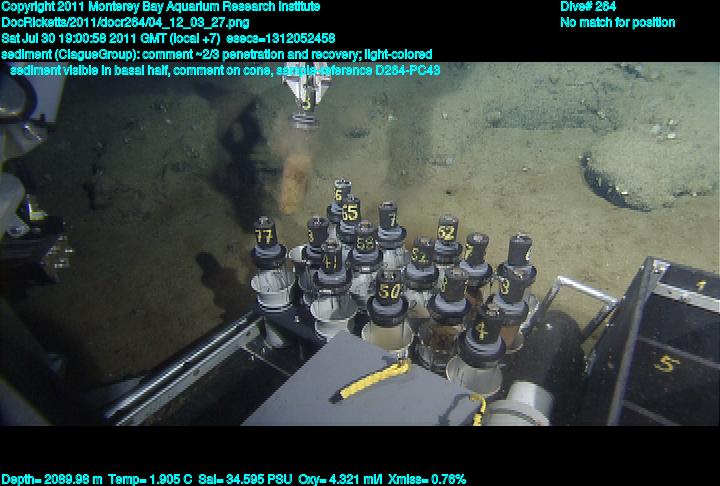
Task: Click the 'Dive# 264' label
Action: click(x=588, y=7)
